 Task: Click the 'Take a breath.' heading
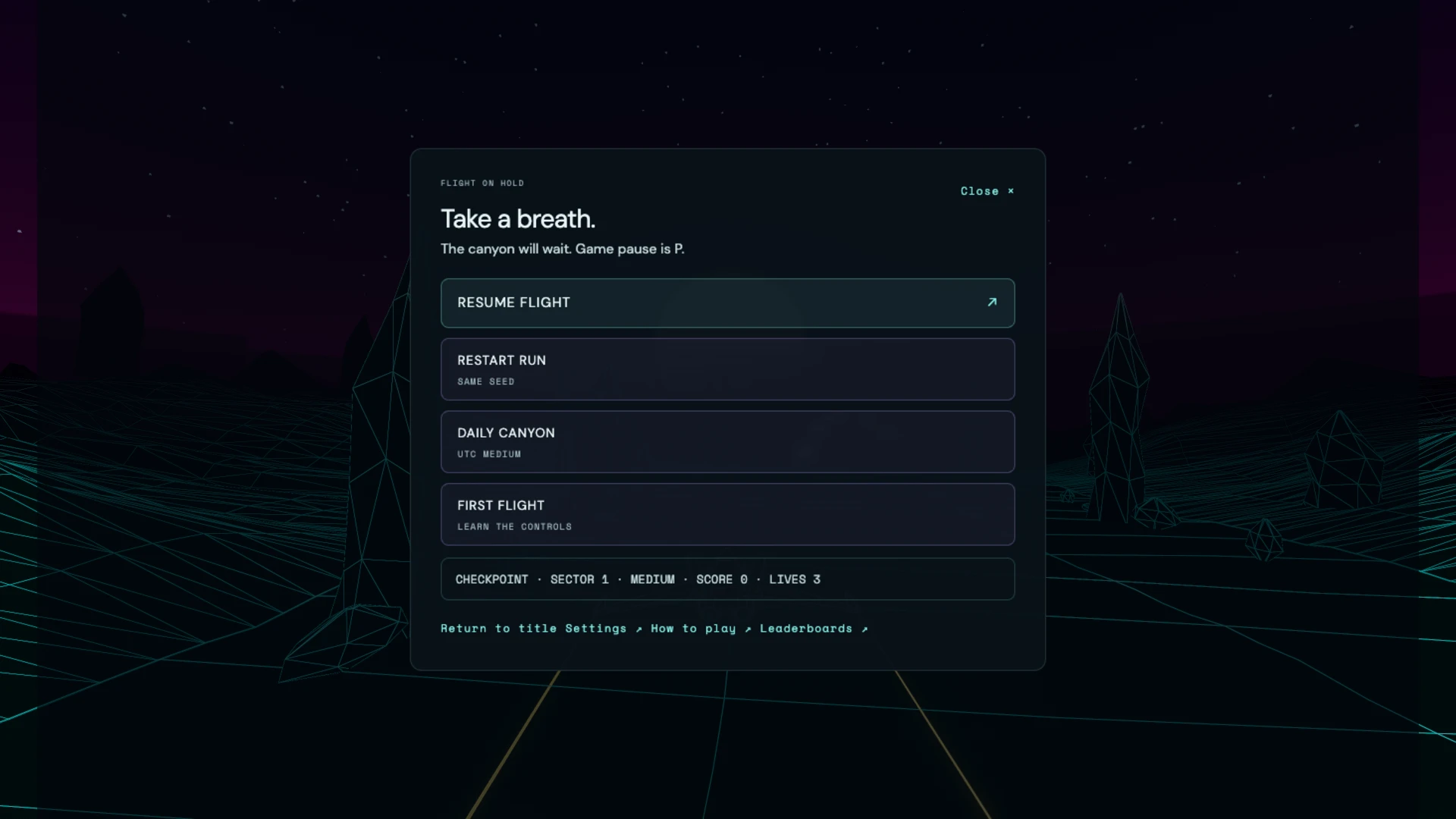[518, 219]
